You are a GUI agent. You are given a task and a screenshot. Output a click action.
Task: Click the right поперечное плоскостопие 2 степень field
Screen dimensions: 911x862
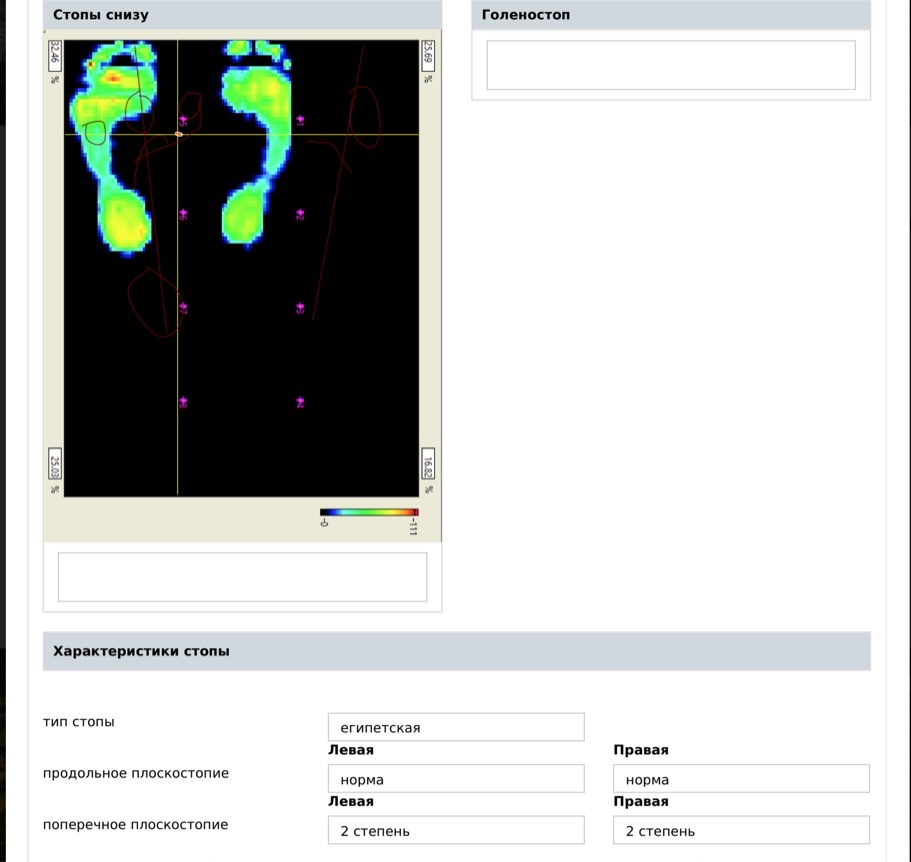(x=741, y=831)
